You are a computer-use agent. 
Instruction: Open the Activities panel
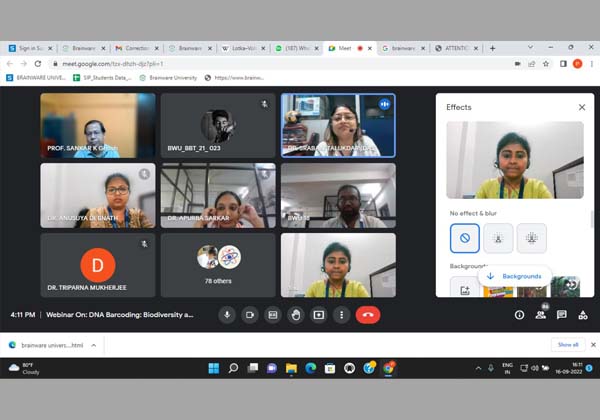point(582,315)
